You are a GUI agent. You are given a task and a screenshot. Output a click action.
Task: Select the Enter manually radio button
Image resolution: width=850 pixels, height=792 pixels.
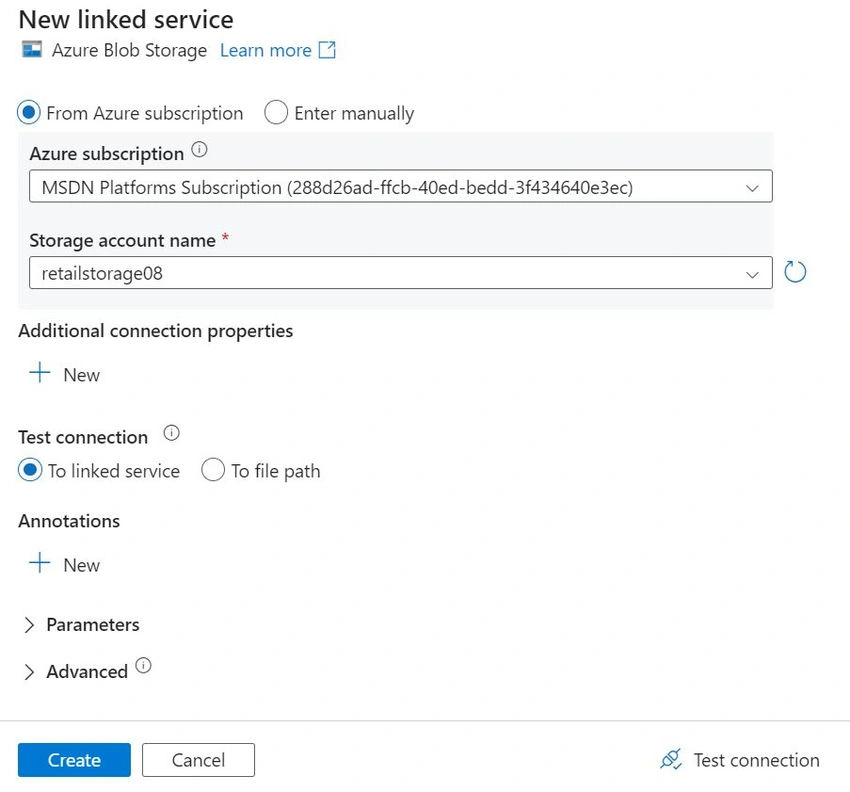[276, 113]
